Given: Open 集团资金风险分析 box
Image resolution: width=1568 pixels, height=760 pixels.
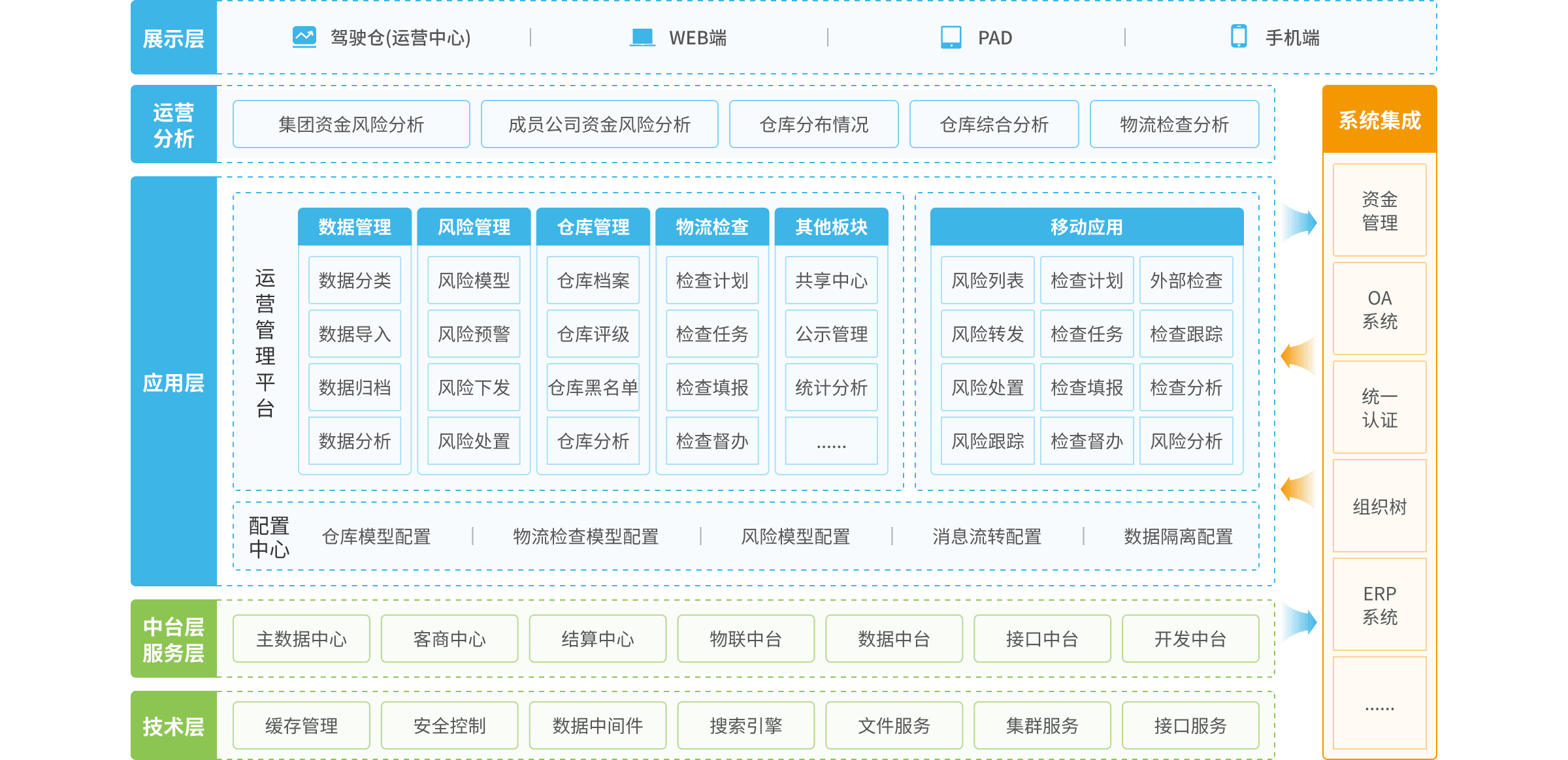Looking at the screenshot, I should click(351, 124).
